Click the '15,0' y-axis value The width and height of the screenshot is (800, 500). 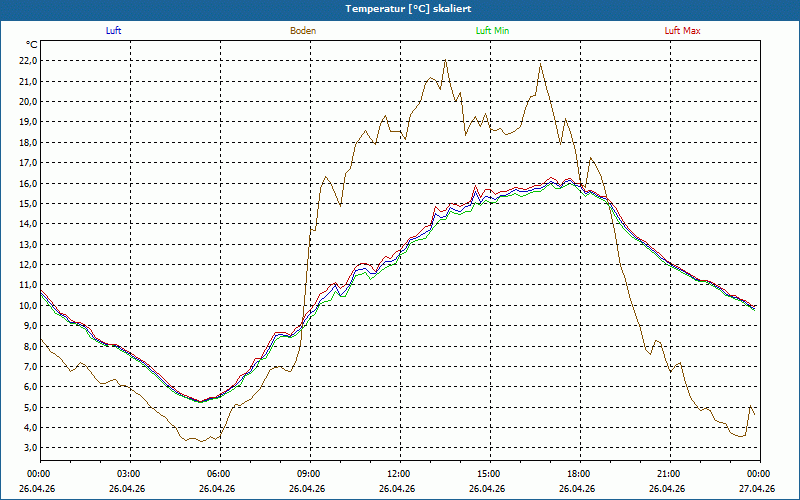tap(29, 204)
